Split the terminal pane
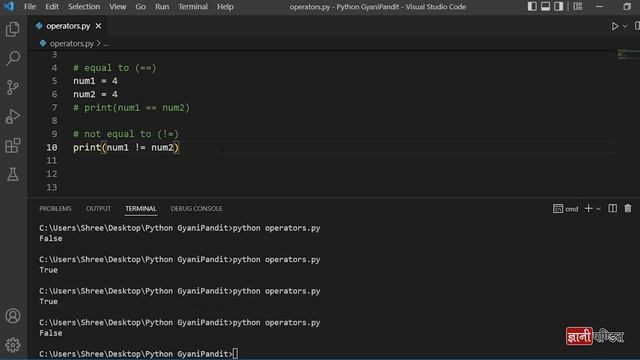 point(612,209)
